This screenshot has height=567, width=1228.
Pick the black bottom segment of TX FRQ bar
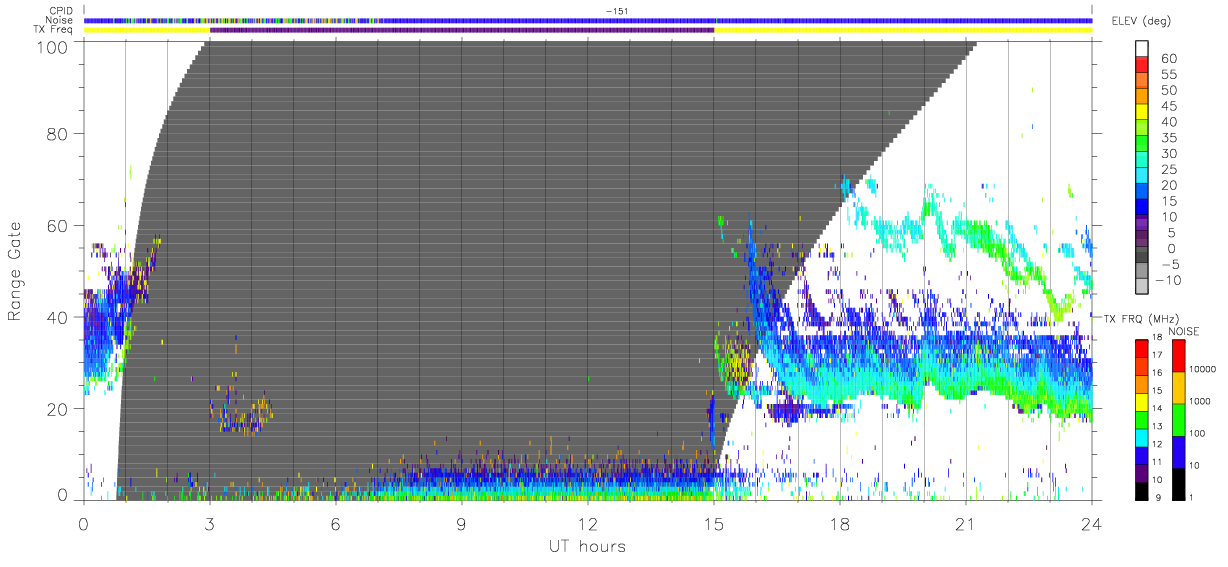click(1143, 492)
